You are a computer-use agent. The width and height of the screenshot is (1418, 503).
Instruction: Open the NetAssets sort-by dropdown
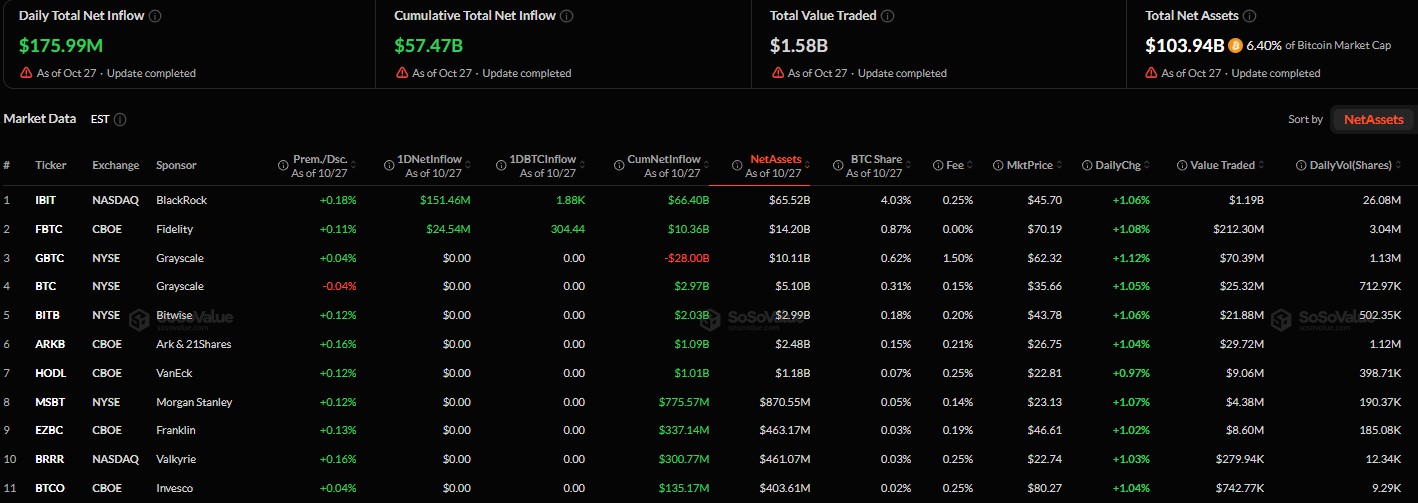(x=1373, y=119)
